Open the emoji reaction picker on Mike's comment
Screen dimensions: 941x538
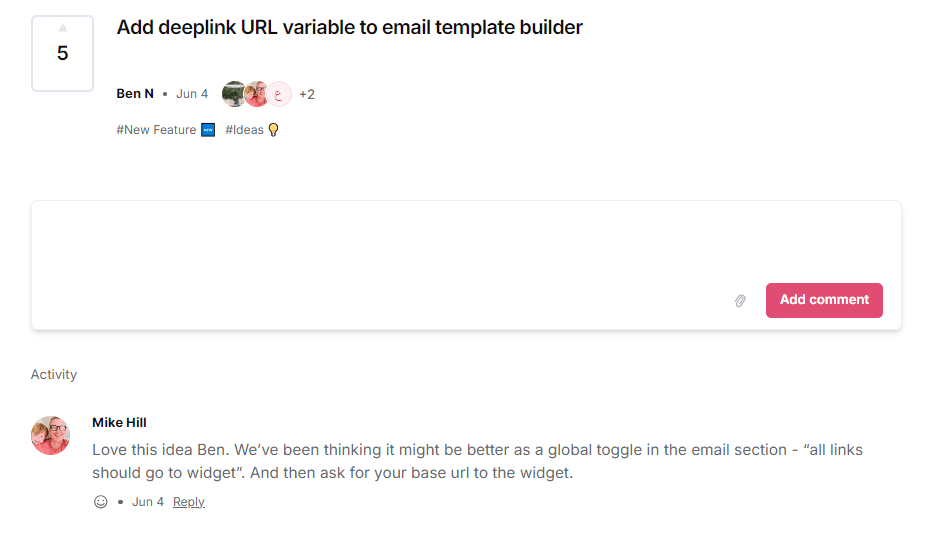point(101,502)
